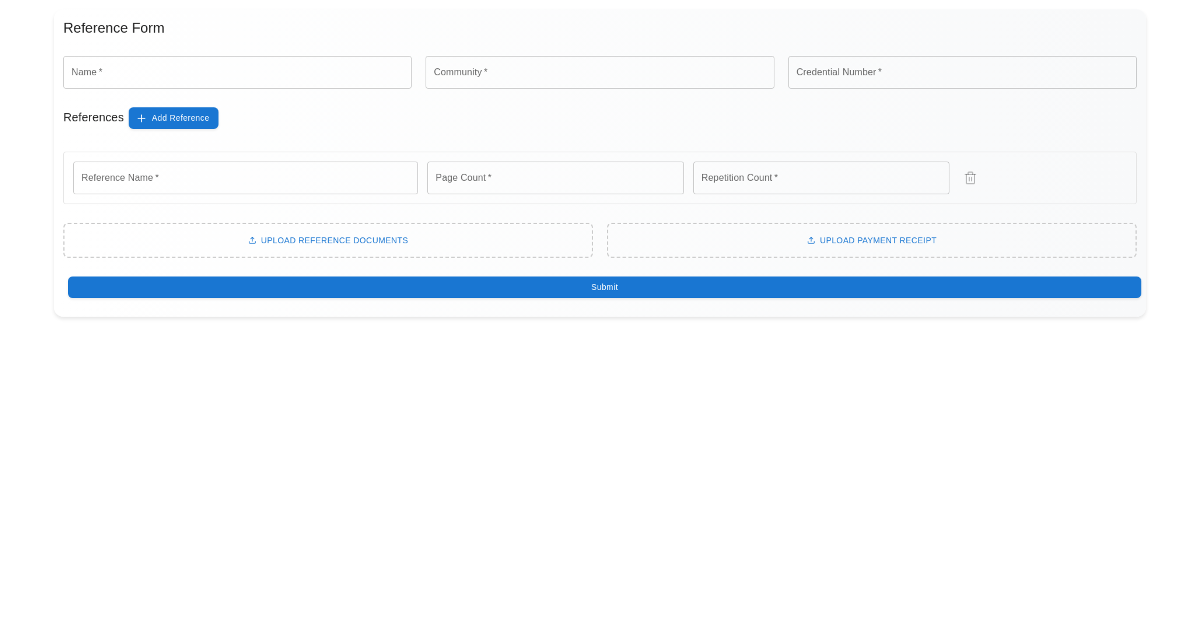
Task: Select the upload icon beside UPLOAD REFERENCE DOCUMENTS
Action: tap(253, 240)
